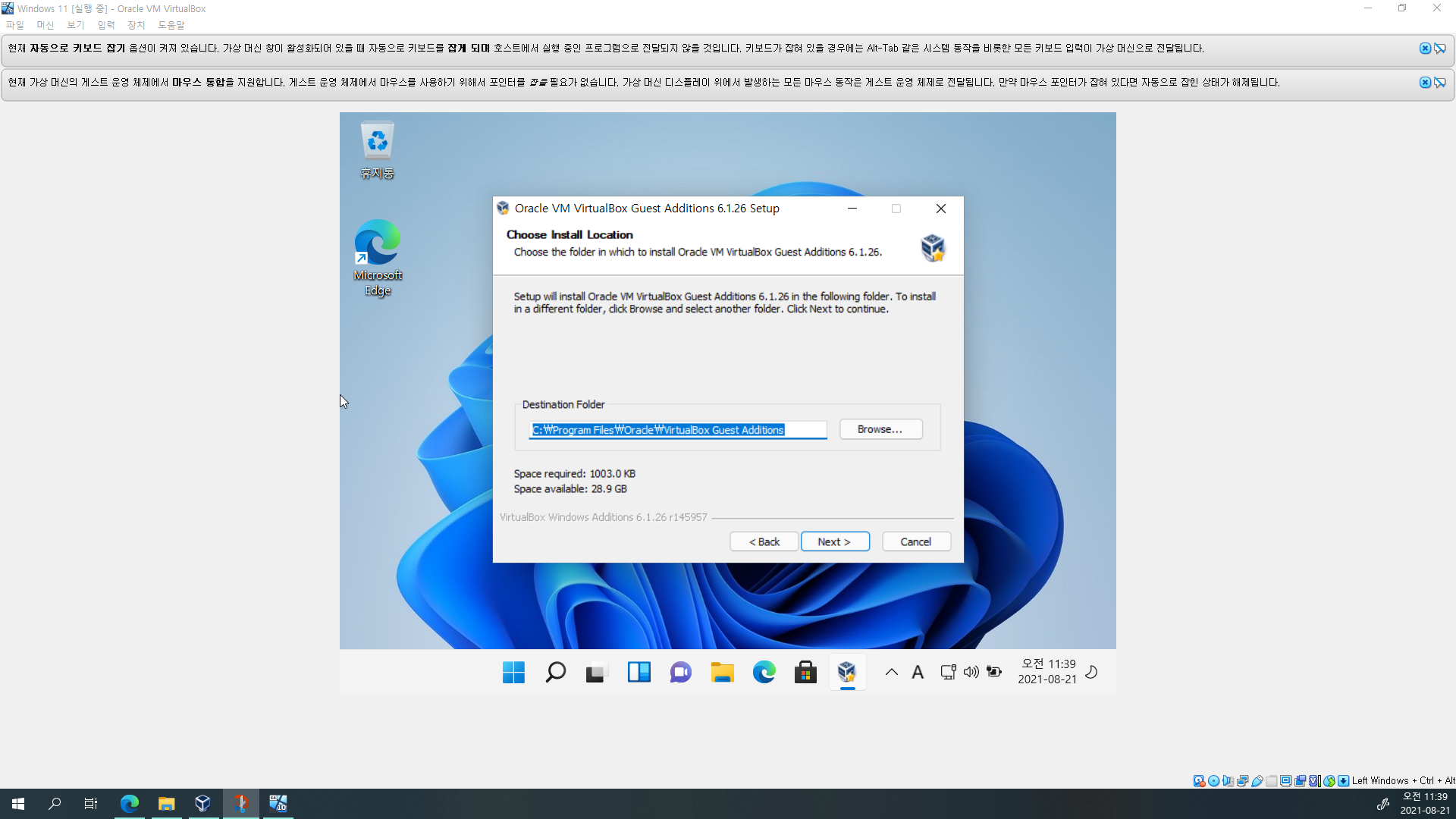Click the Destination Folder path field

click(677, 430)
